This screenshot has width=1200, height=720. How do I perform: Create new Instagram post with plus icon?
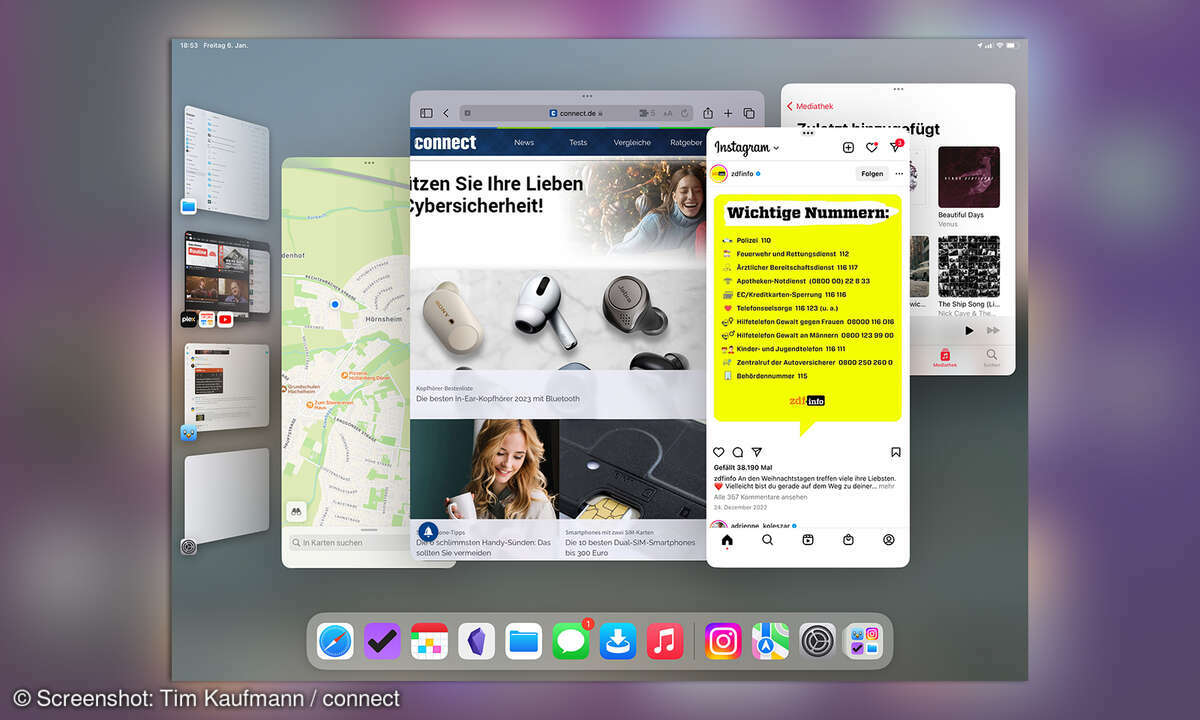tap(848, 147)
